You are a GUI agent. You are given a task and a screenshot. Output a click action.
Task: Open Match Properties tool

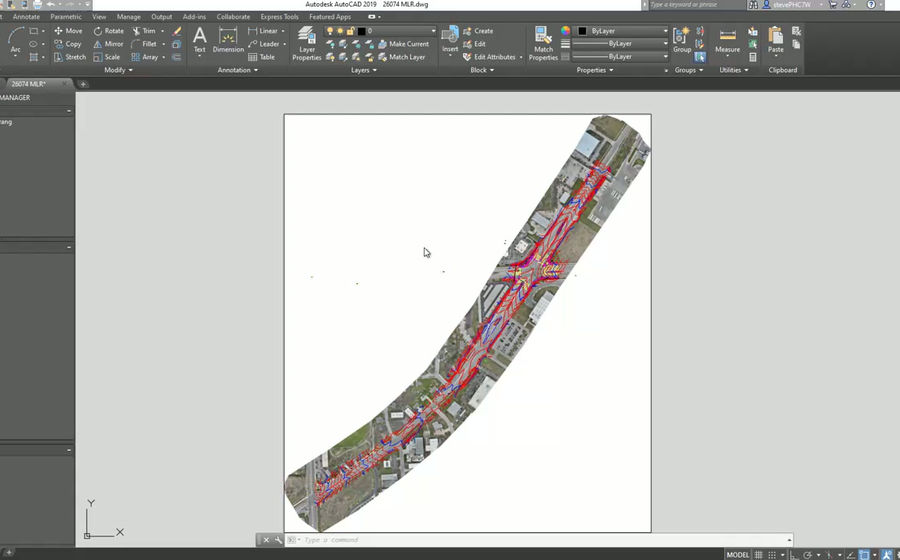tap(543, 44)
